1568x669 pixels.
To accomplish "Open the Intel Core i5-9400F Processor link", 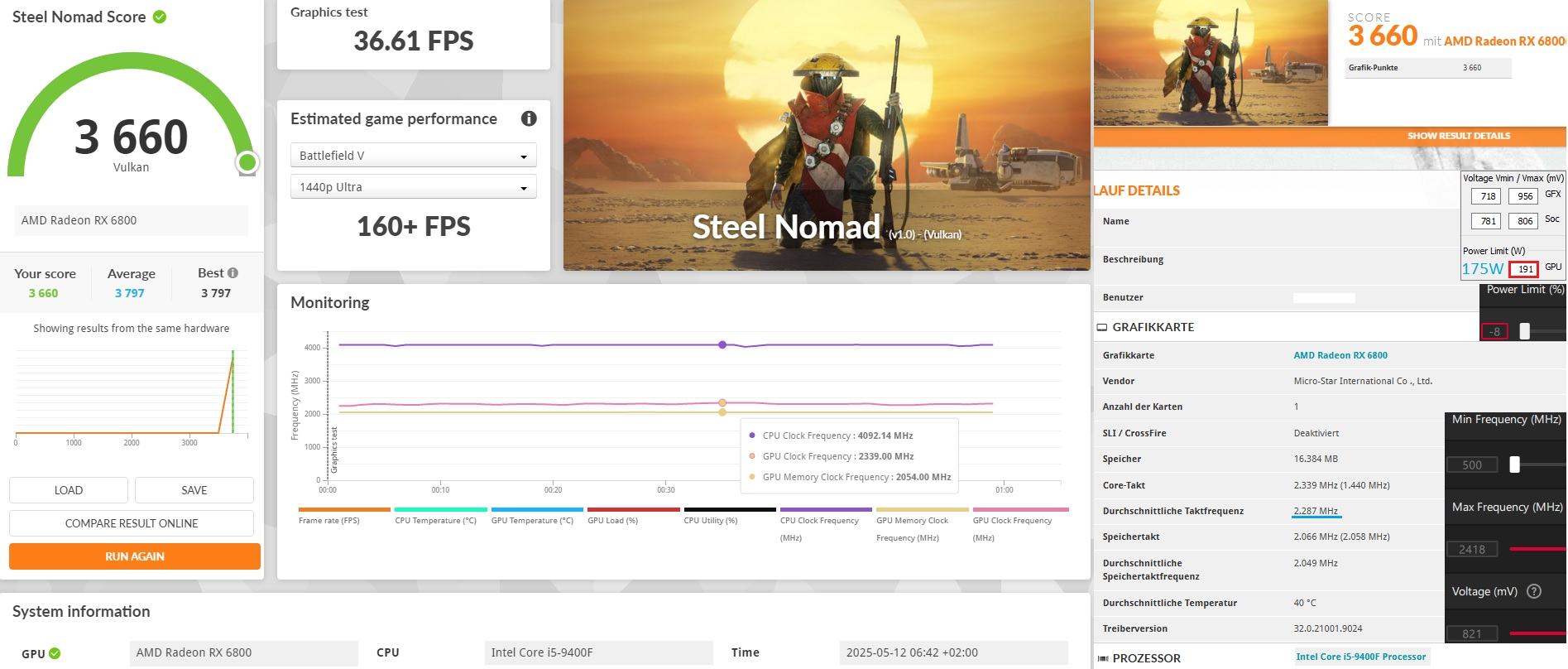I will point(1360,657).
